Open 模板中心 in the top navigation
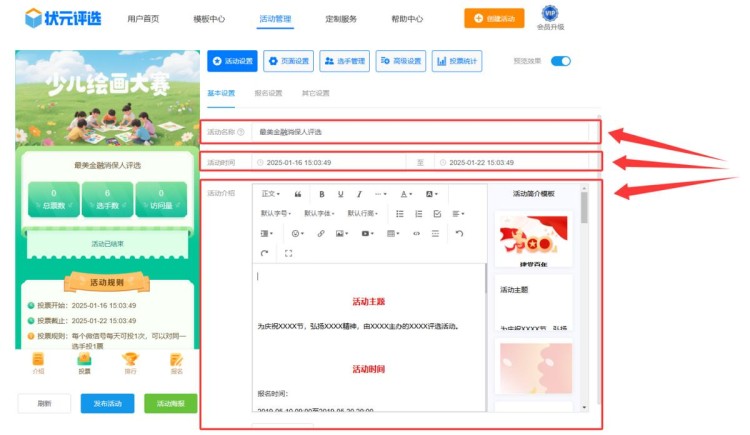The height and width of the screenshot is (435, 750). (209, 19)
